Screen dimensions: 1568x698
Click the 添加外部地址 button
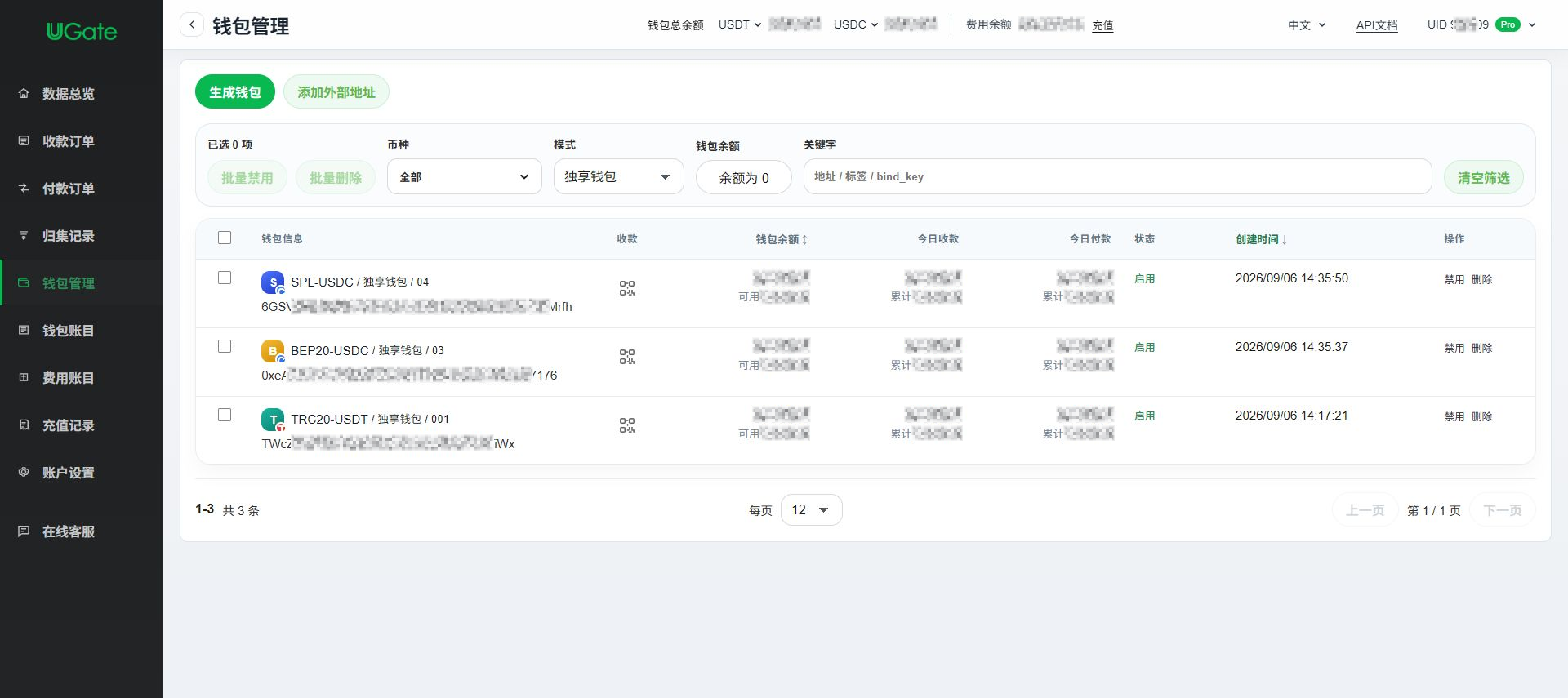click(x=336, y=91)
